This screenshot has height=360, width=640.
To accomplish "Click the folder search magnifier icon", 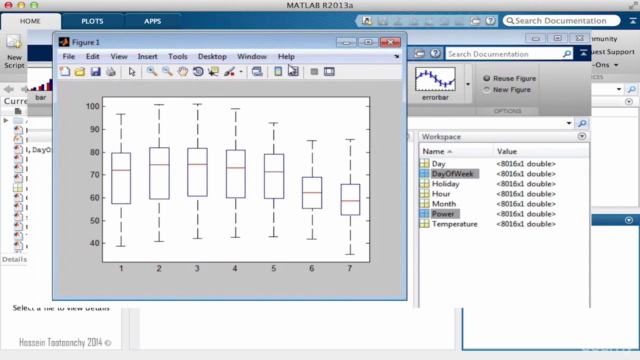I will point(582,123).
